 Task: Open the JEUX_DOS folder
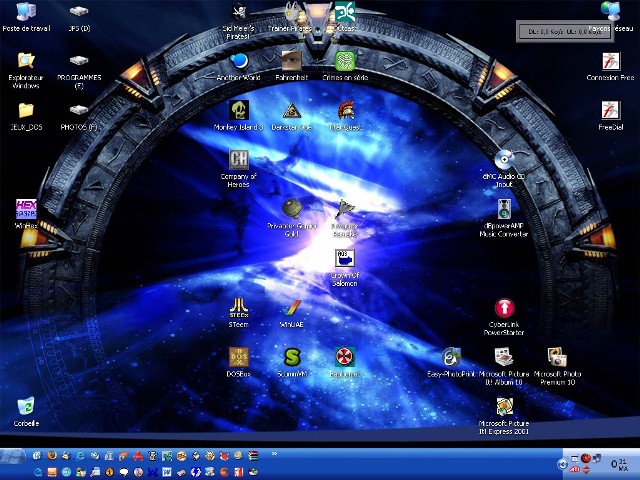pyautogui.click(x=26, y=116)
